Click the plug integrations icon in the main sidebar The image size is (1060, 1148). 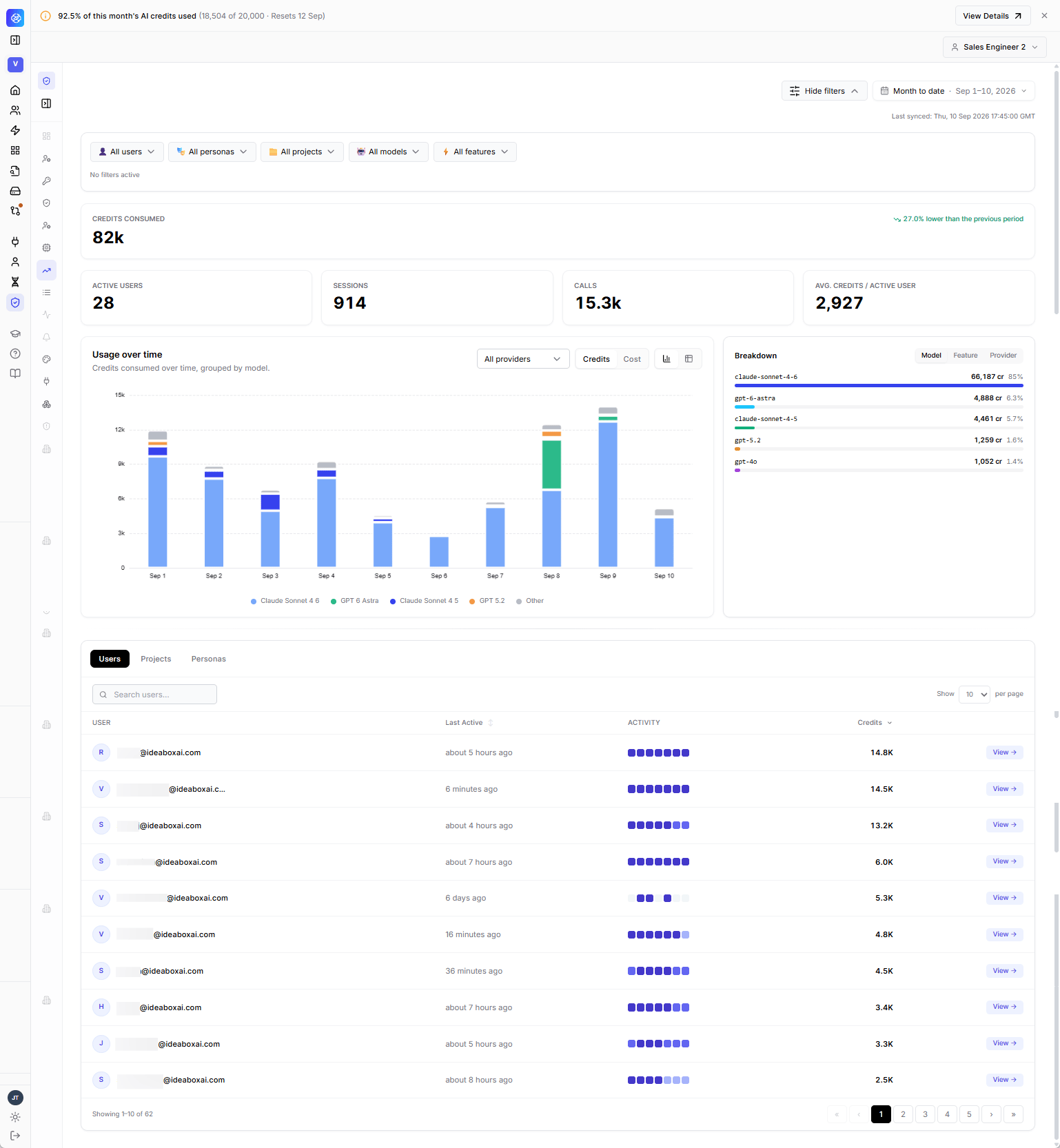pyautogui.click(x=15, y=242)
